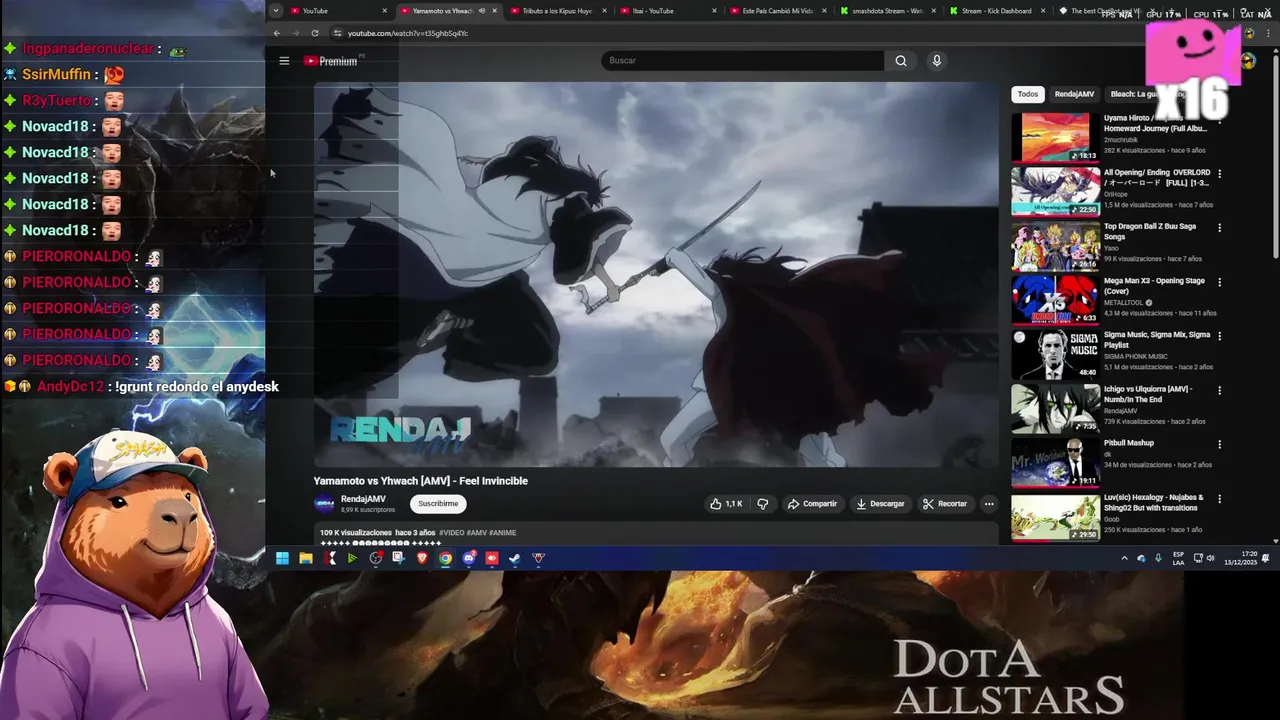Click the video player area
The image size is (1280, 720).
656,274
